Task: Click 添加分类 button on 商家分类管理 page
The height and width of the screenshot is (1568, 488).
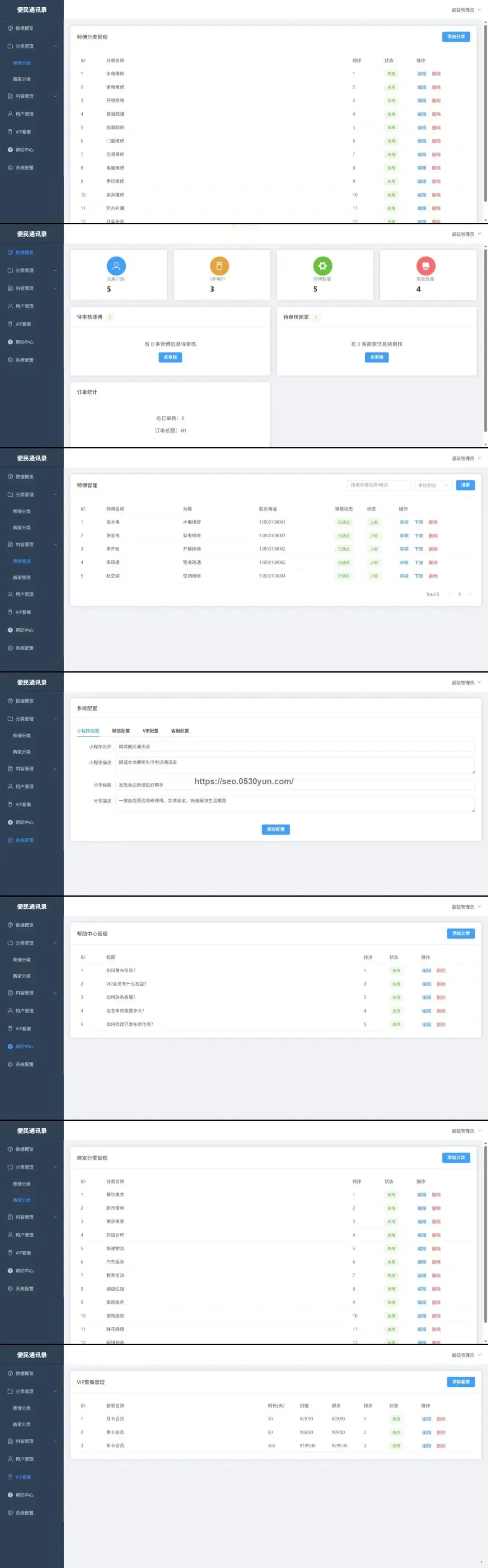Action: pos(456,1158)
